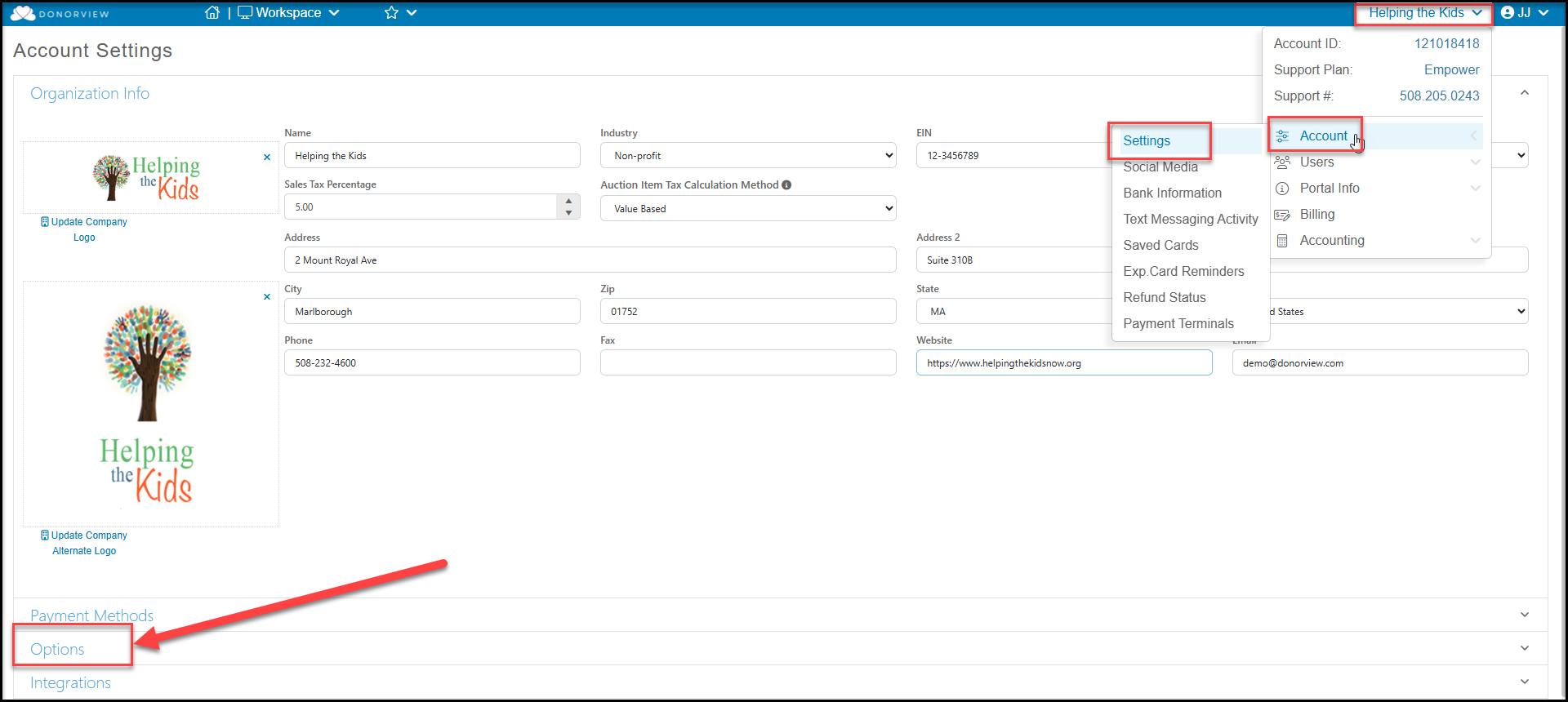
Task: Increase Sales Tax Percentage with up arrow
Action: (568, 201)
